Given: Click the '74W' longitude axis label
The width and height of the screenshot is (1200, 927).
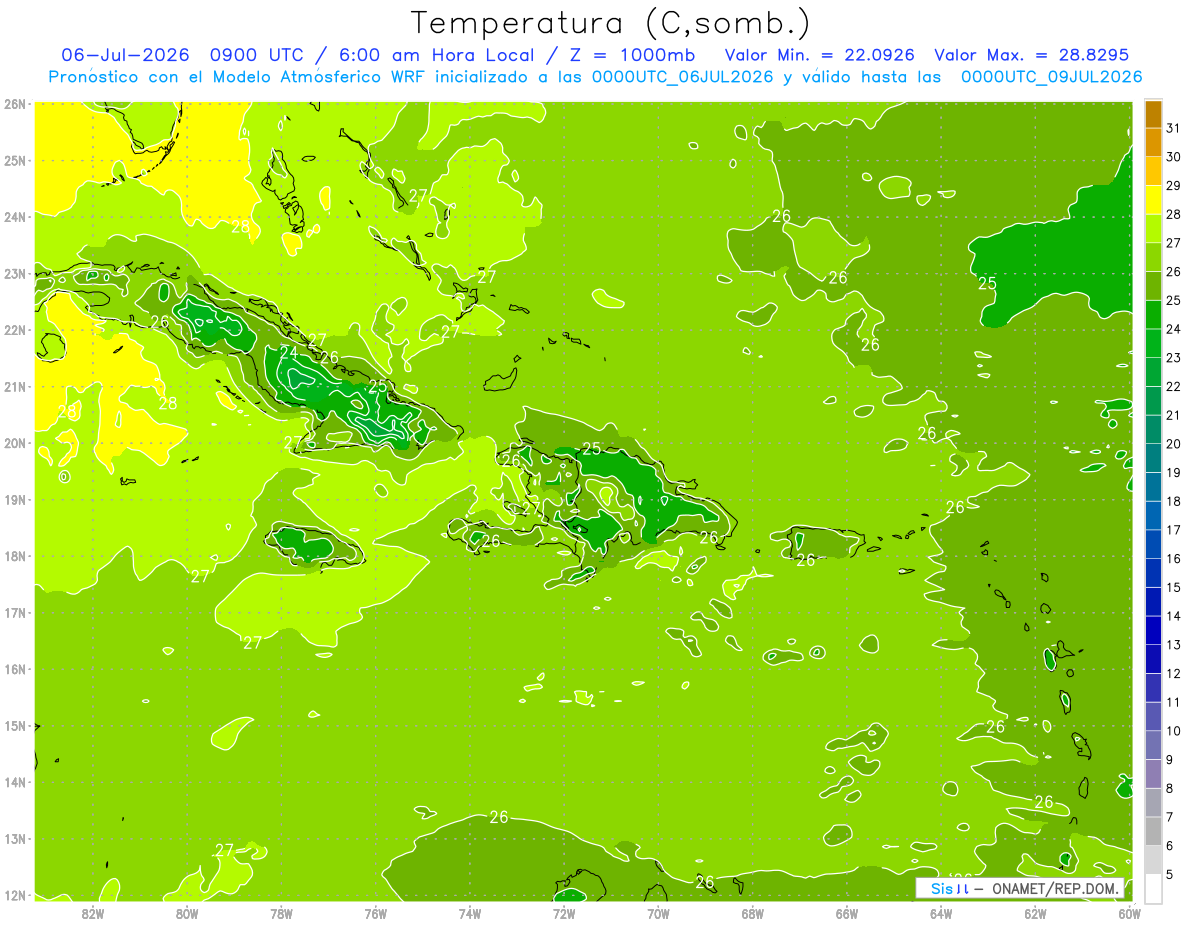Looking at the screenshot, I should (x=470, y=913).
